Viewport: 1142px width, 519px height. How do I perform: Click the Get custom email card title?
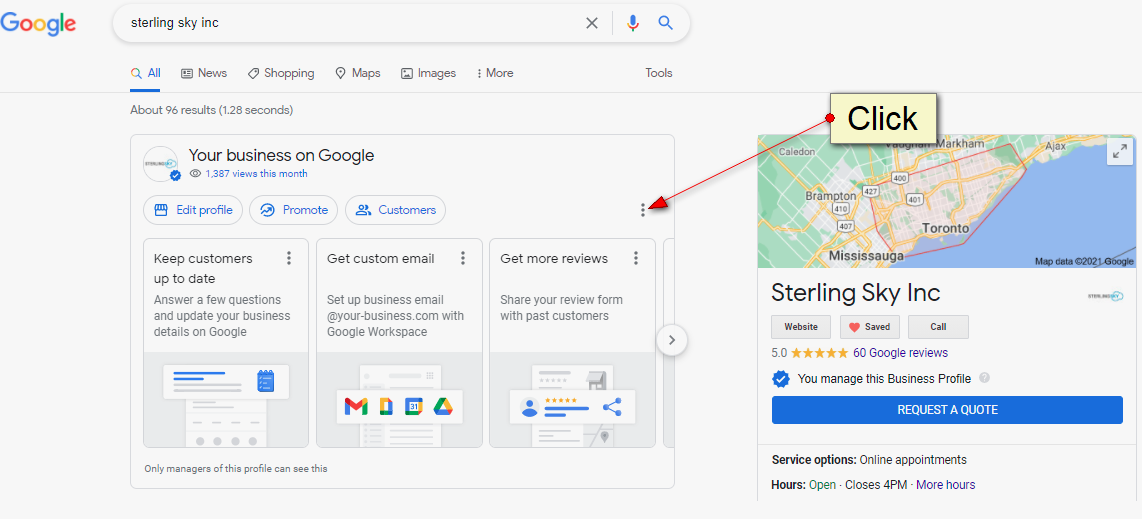click(381, 258)
